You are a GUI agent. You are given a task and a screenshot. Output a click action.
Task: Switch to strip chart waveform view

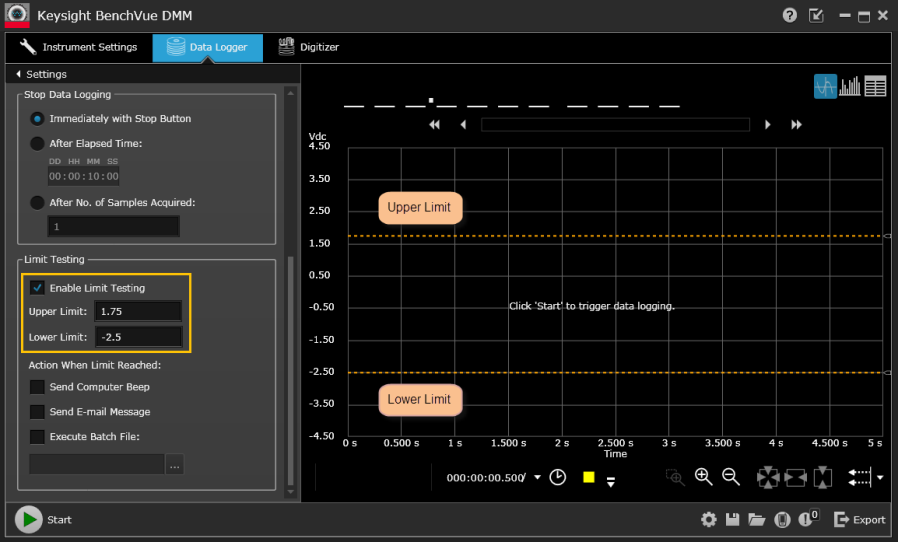click(825, 87)
